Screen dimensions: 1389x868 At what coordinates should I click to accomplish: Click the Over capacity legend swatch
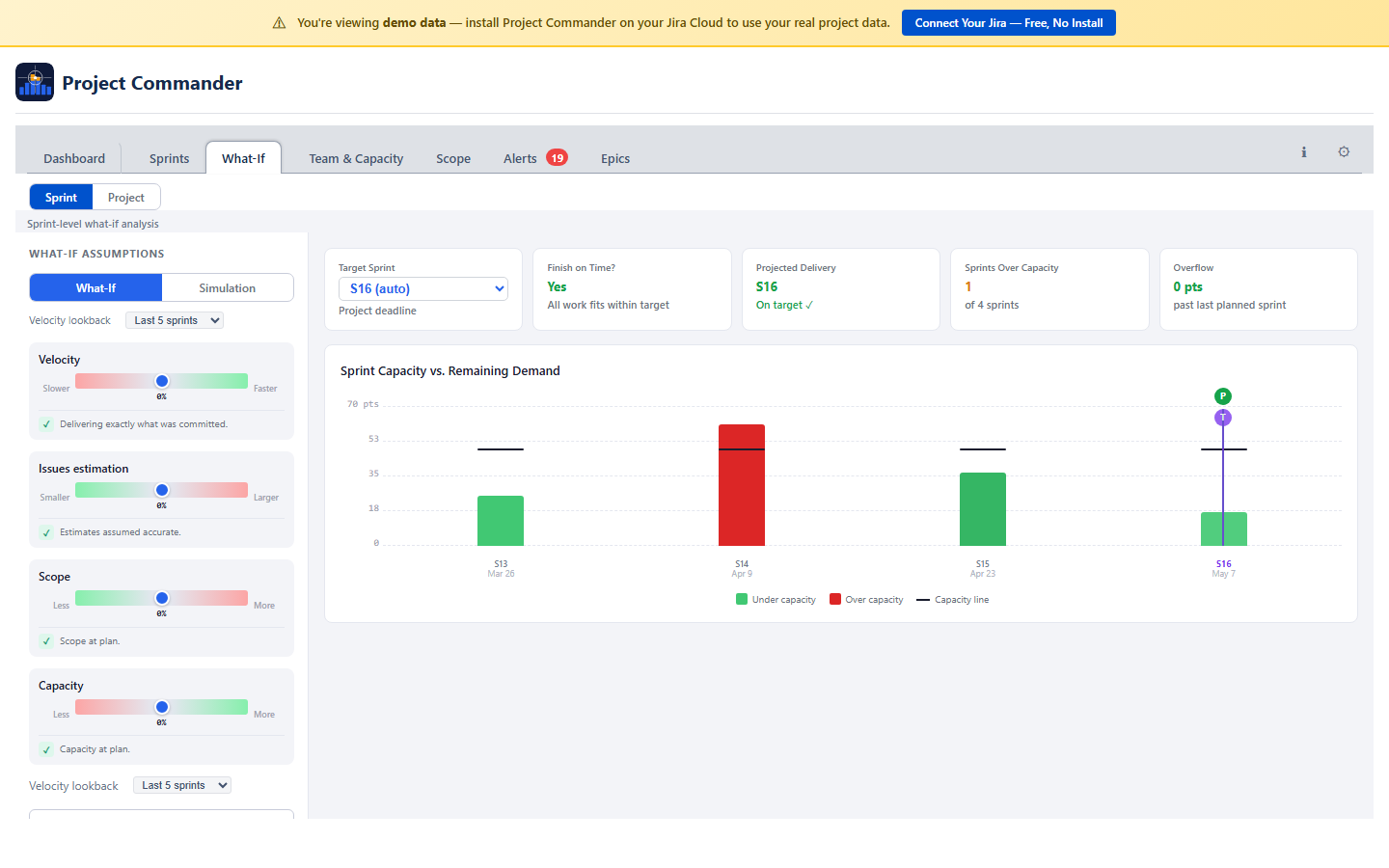tap(835, 600)
